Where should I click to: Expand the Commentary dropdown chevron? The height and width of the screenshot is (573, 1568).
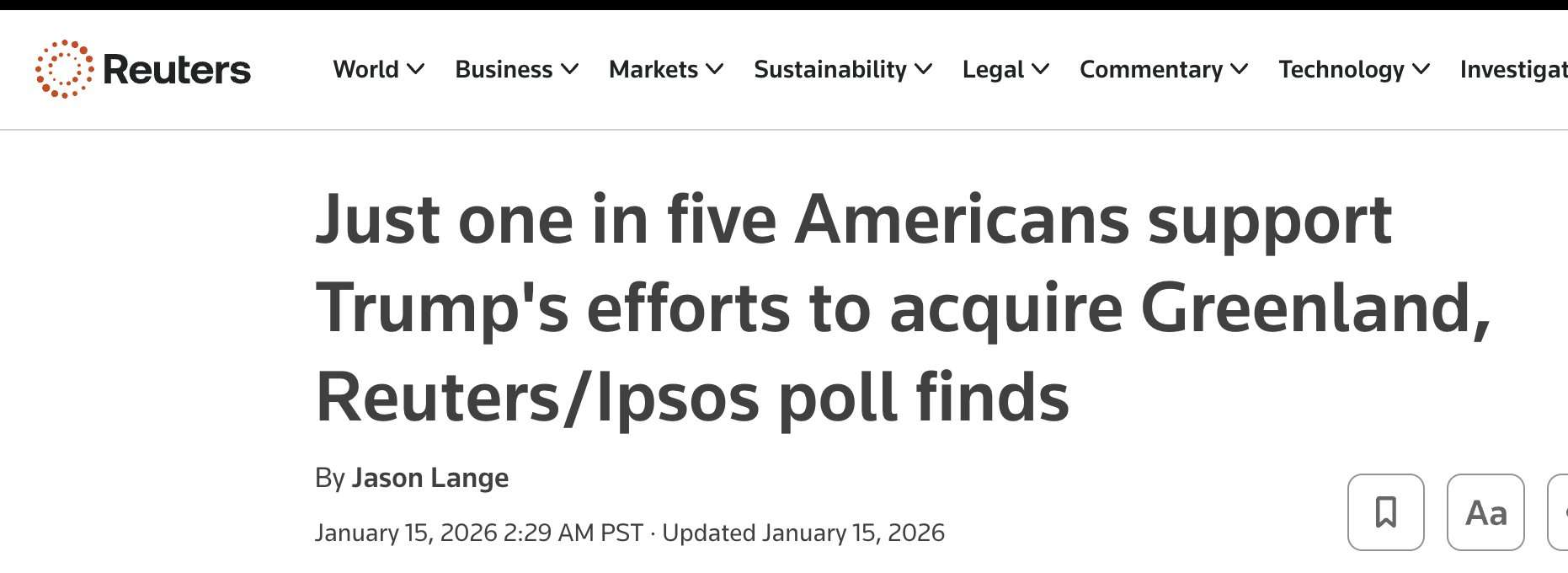point(1237,70)
